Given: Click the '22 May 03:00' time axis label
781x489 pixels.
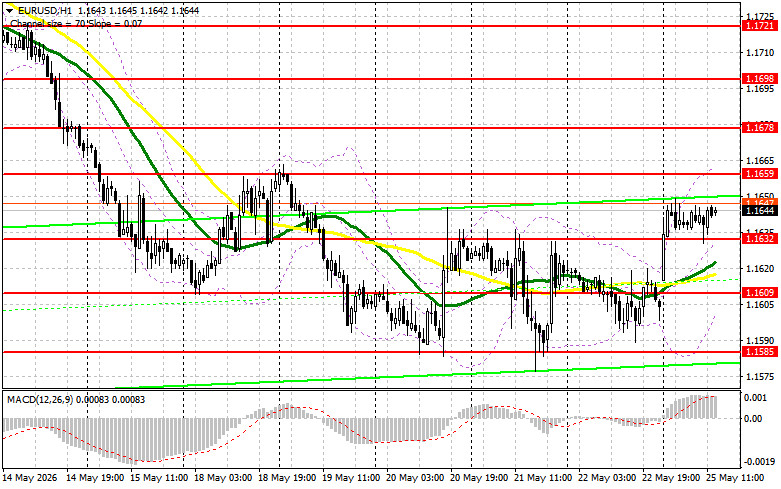Looking at the screenshot, I should pos(607,478).
